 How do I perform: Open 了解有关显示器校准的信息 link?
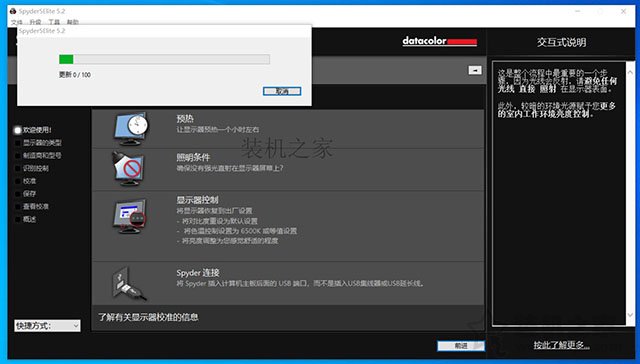tap(148, 317)
